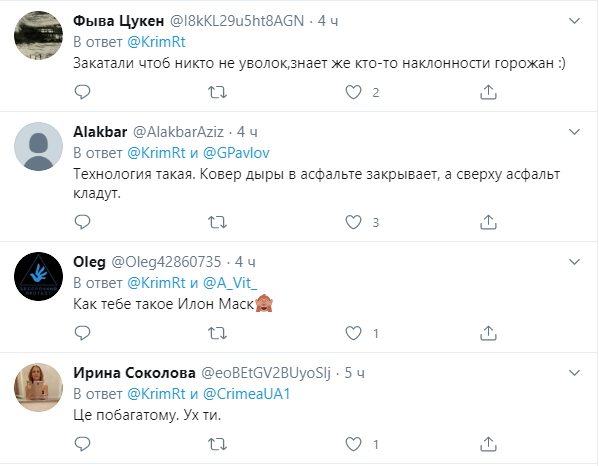This screenshot has width=599, height=466.
Task: Open the @GPavlov mention link
Action: click(x=236, y=153)
